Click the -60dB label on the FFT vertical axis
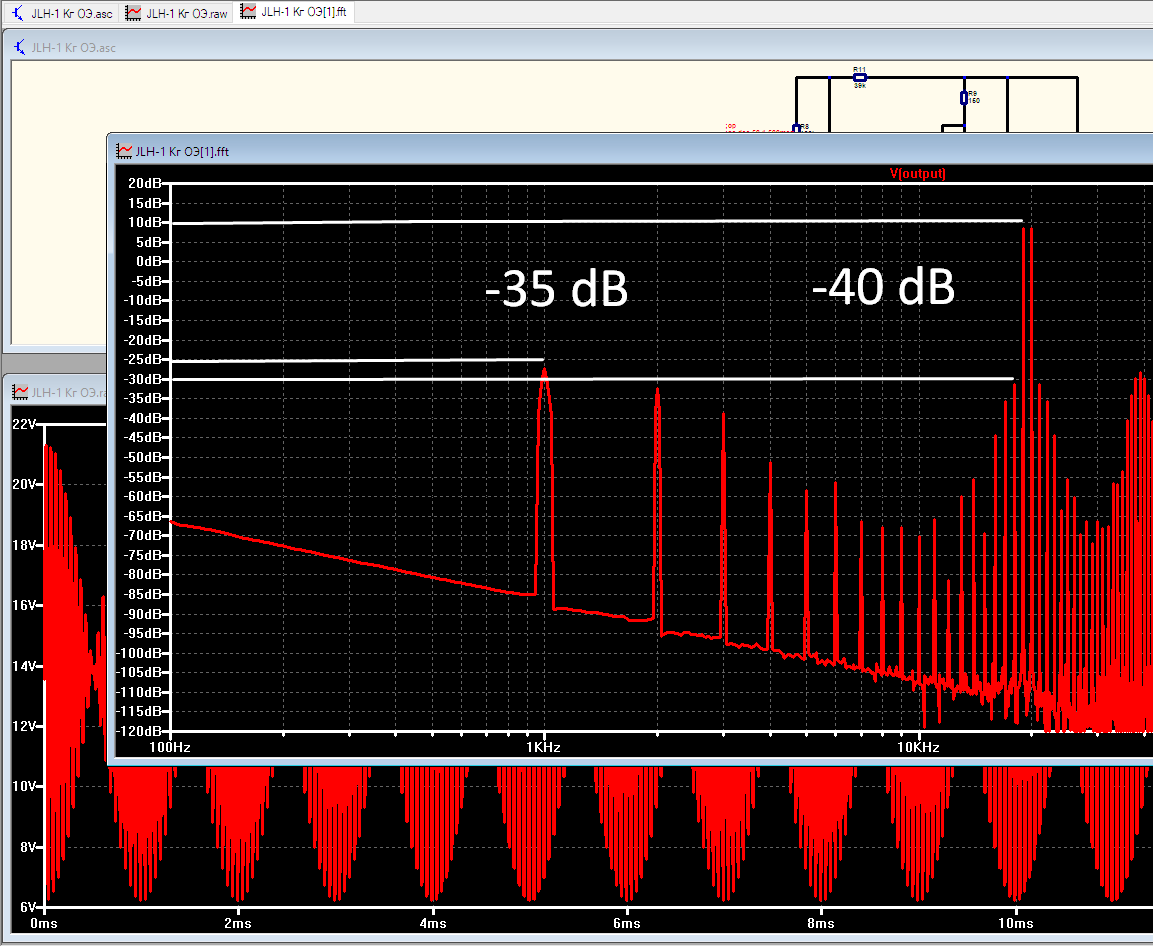The image size is (1153, 946). click(x=142, y=496)
